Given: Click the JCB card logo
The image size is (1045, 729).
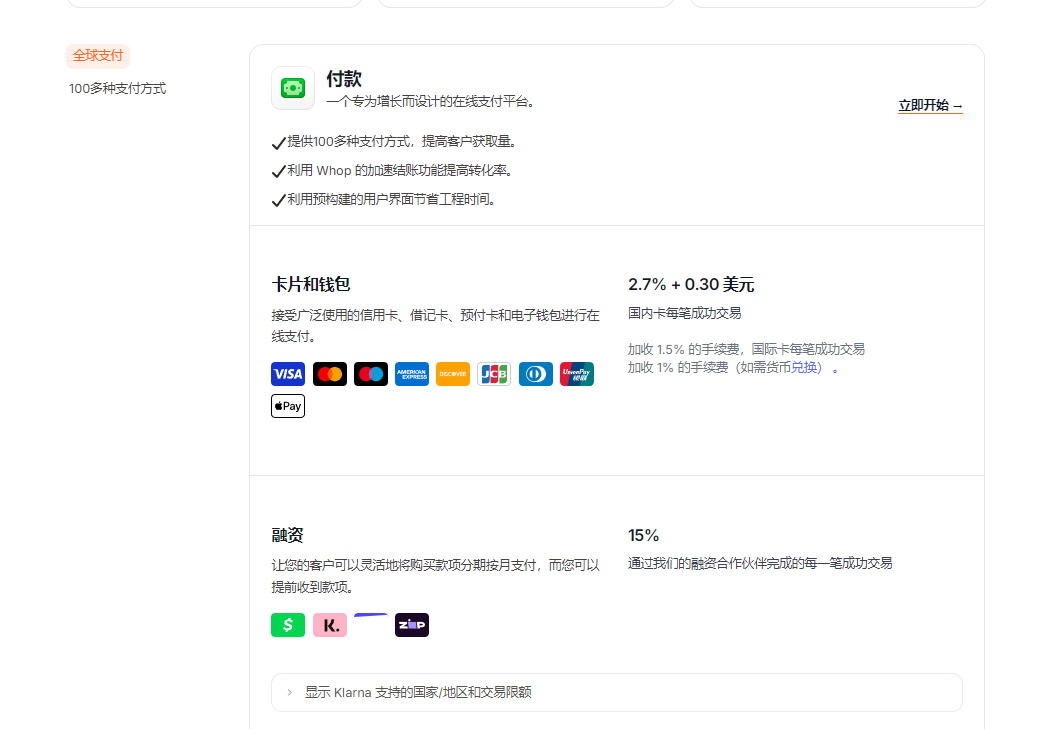Looking at the screenshot, I should tap(494, 374).
